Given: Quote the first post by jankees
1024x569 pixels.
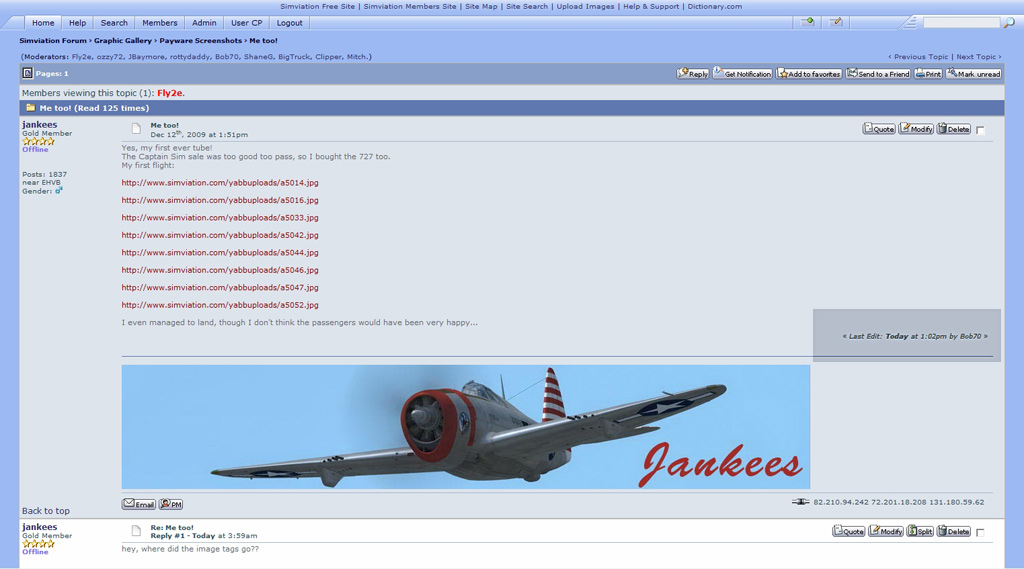Looking at the screenshot, I should click(879, 129).
